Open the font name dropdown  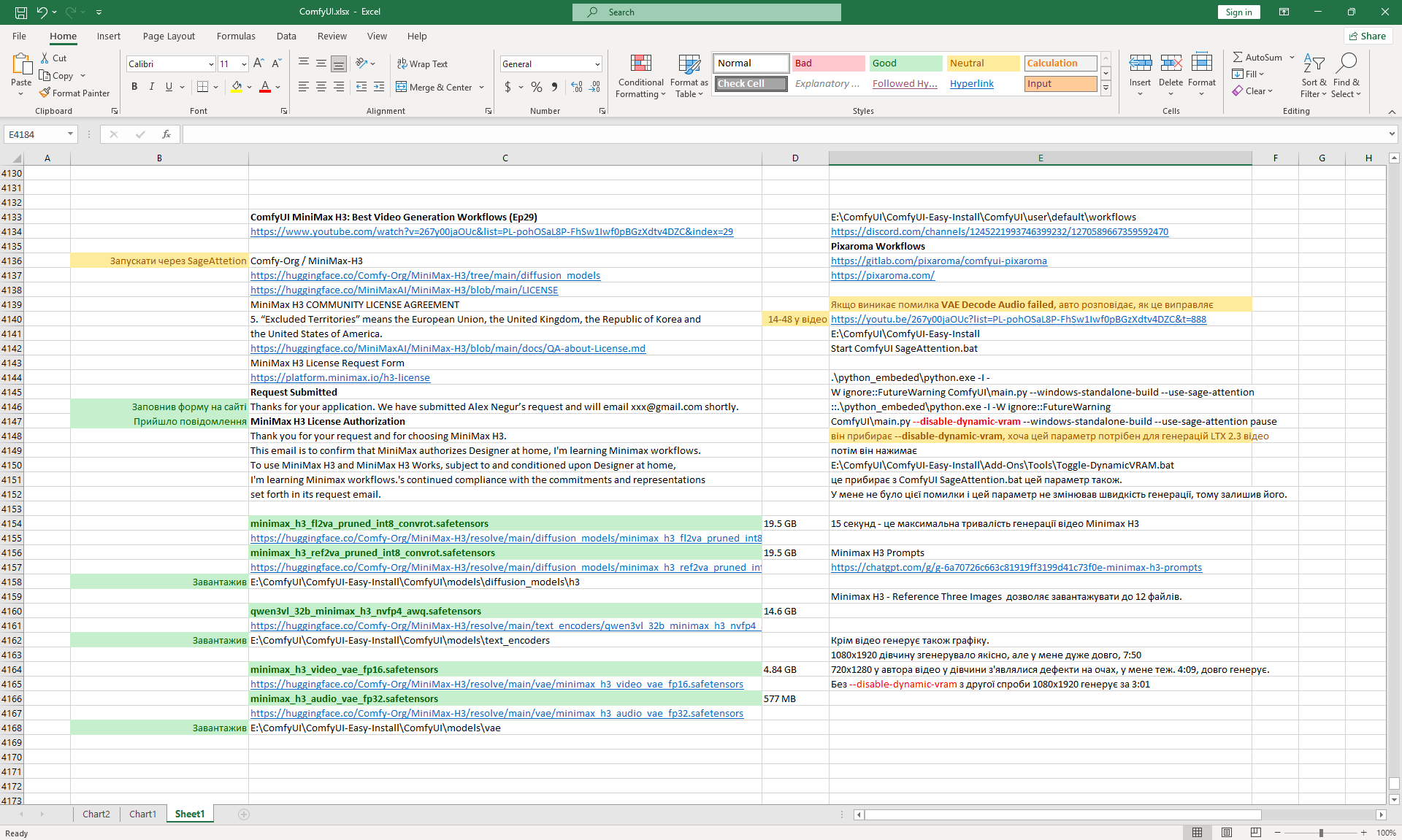point(211,64)
